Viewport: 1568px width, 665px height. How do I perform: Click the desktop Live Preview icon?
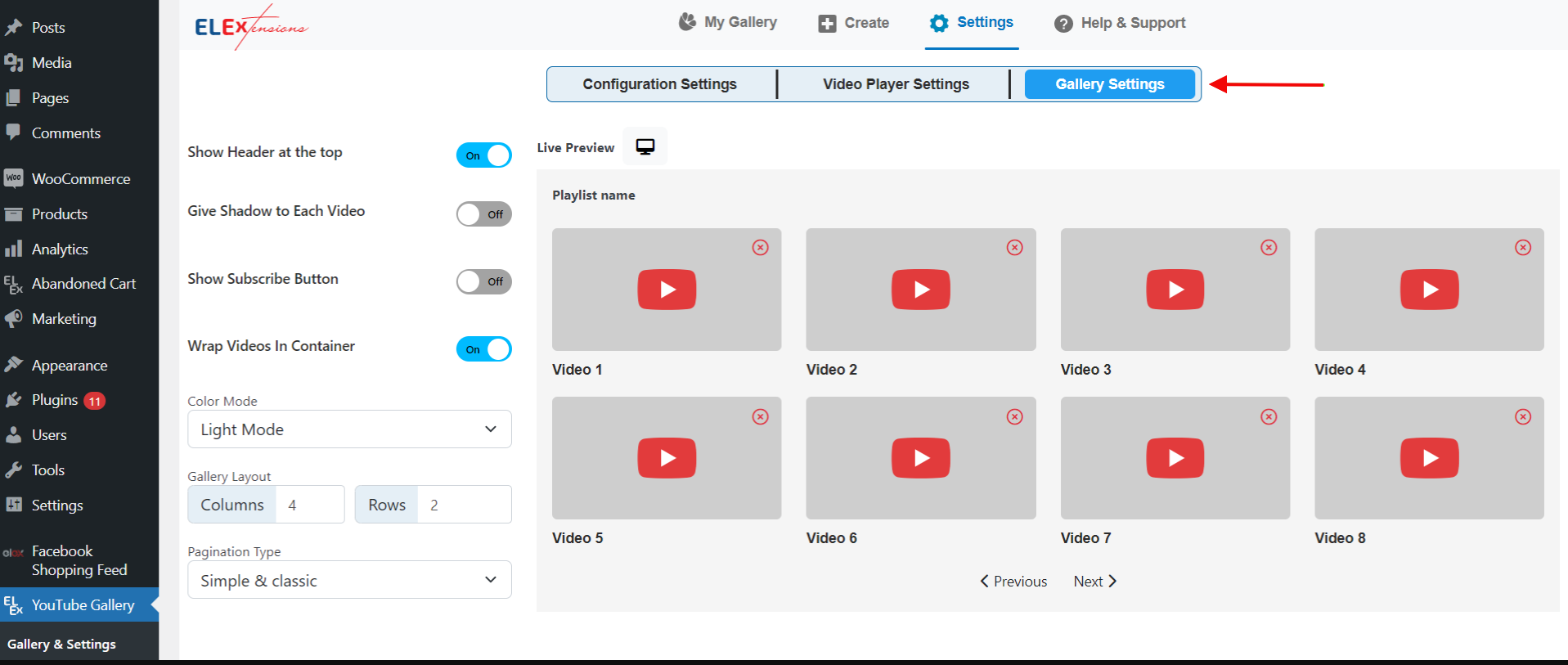(x=645, y=146)
